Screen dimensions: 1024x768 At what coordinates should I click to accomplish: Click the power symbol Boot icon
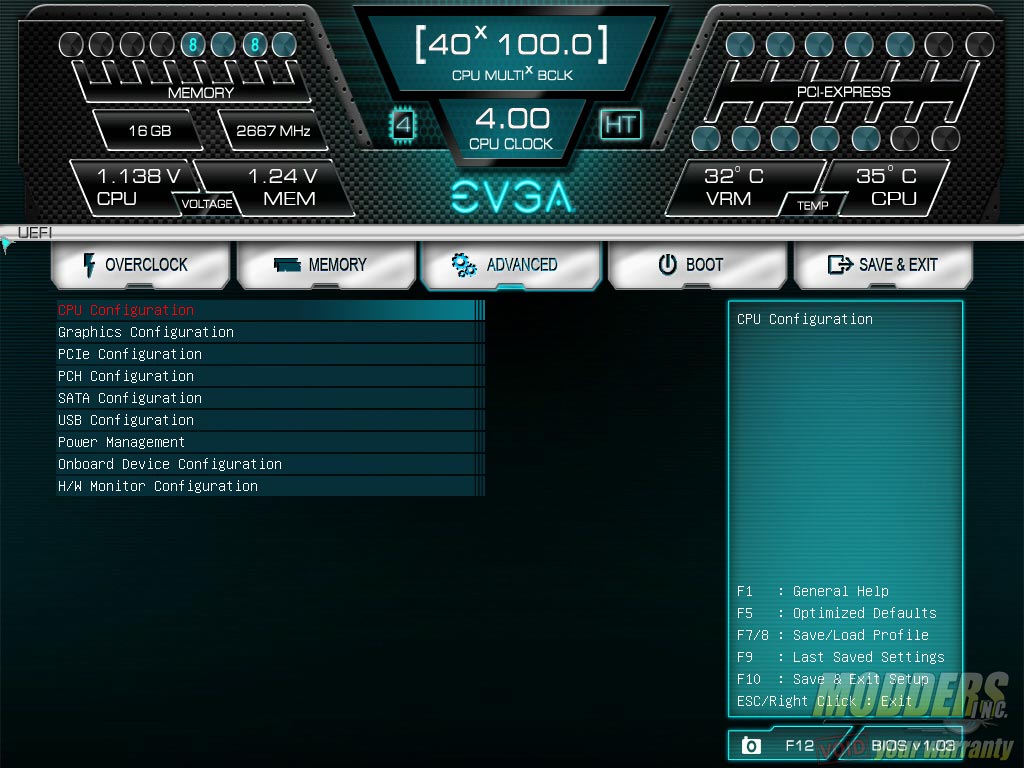pyautogui.click(x=667, y=264)
